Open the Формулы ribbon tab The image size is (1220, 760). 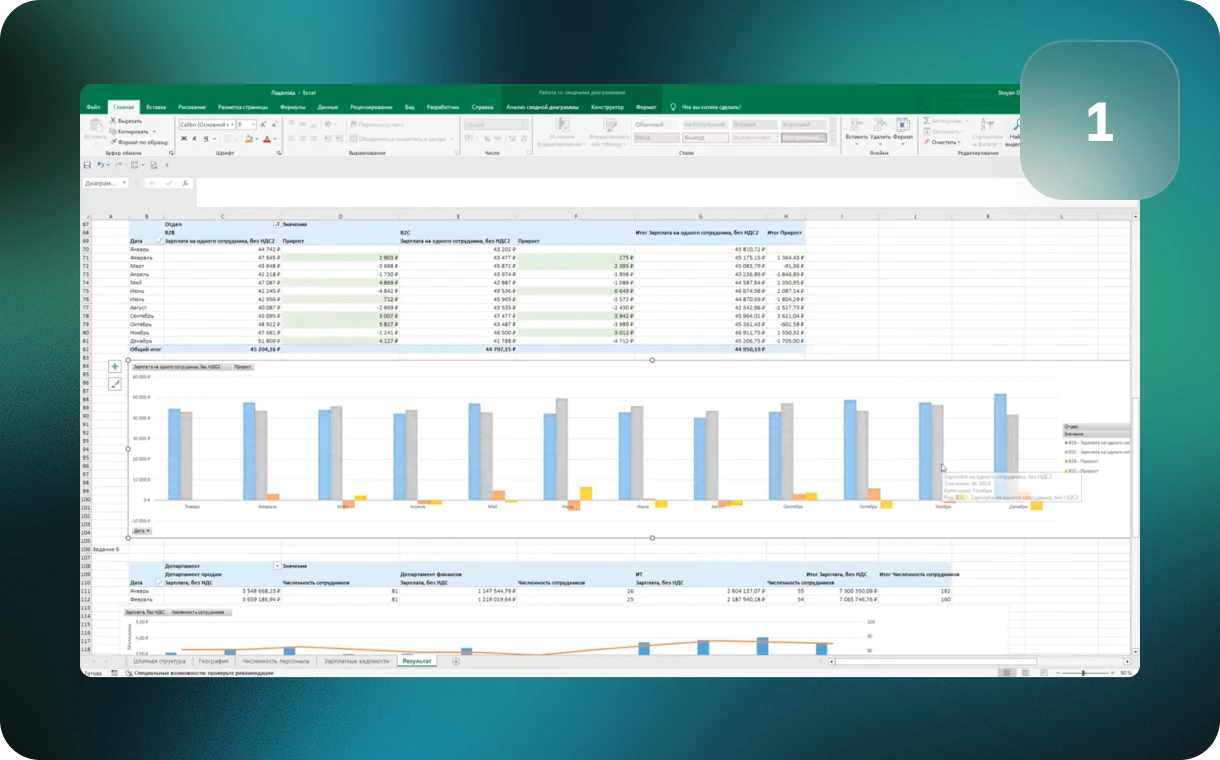pyautogui.click(x=292, y=107)
